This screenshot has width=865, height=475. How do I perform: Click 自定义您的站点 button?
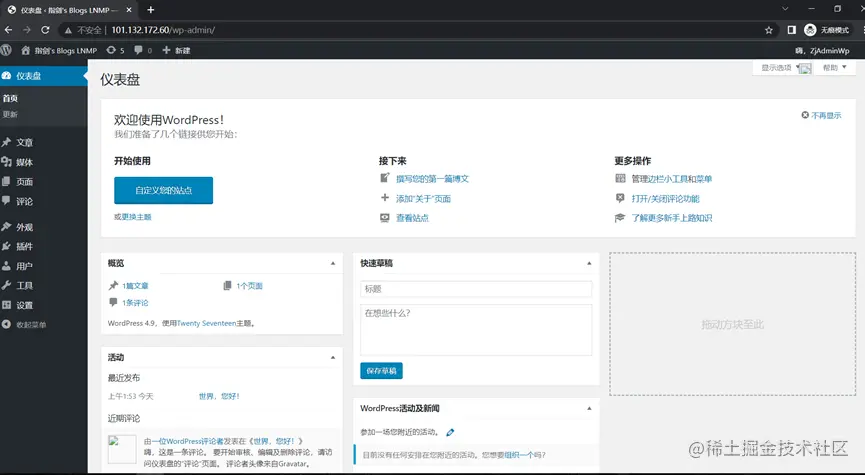(x=163, y=190)
